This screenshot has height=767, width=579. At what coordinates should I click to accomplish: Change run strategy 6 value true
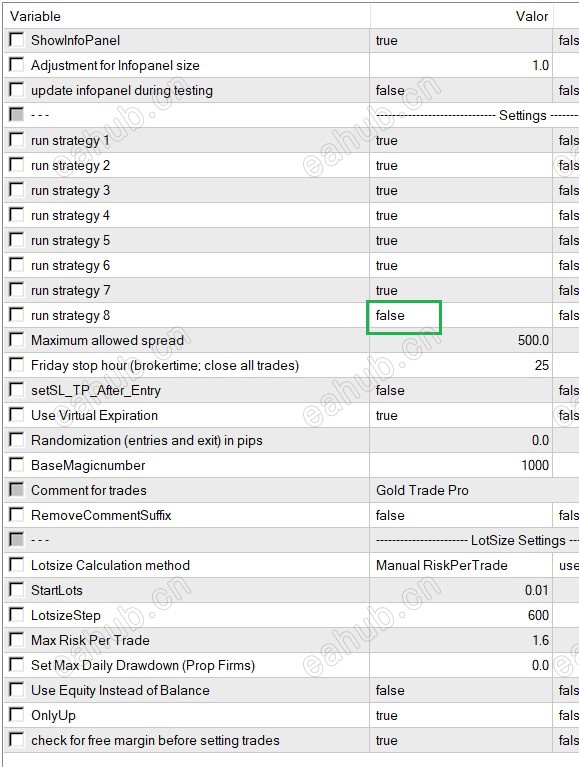(461, 265)
